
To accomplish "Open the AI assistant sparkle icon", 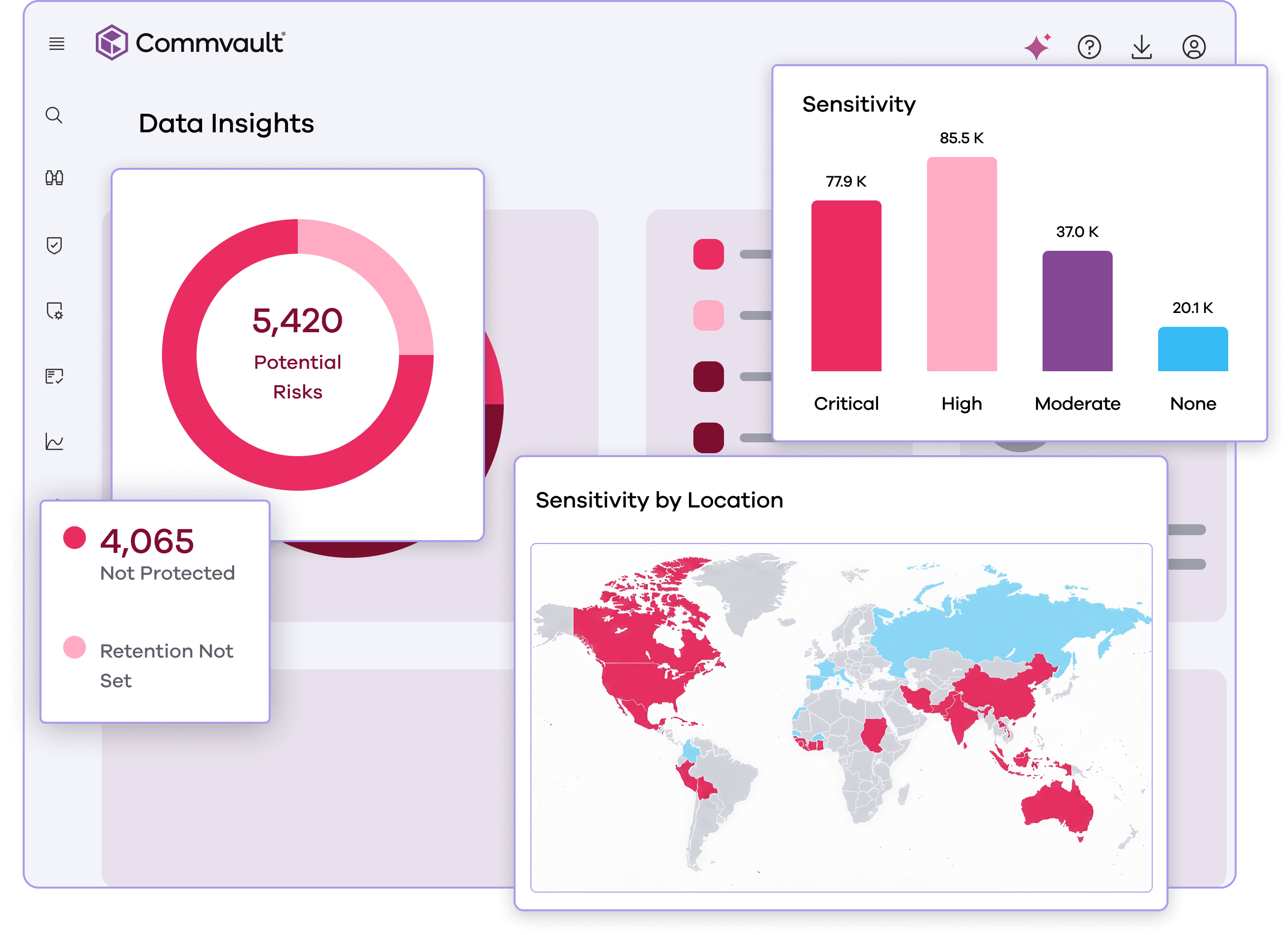I will pyautogui.click(x=1037, y=46).
